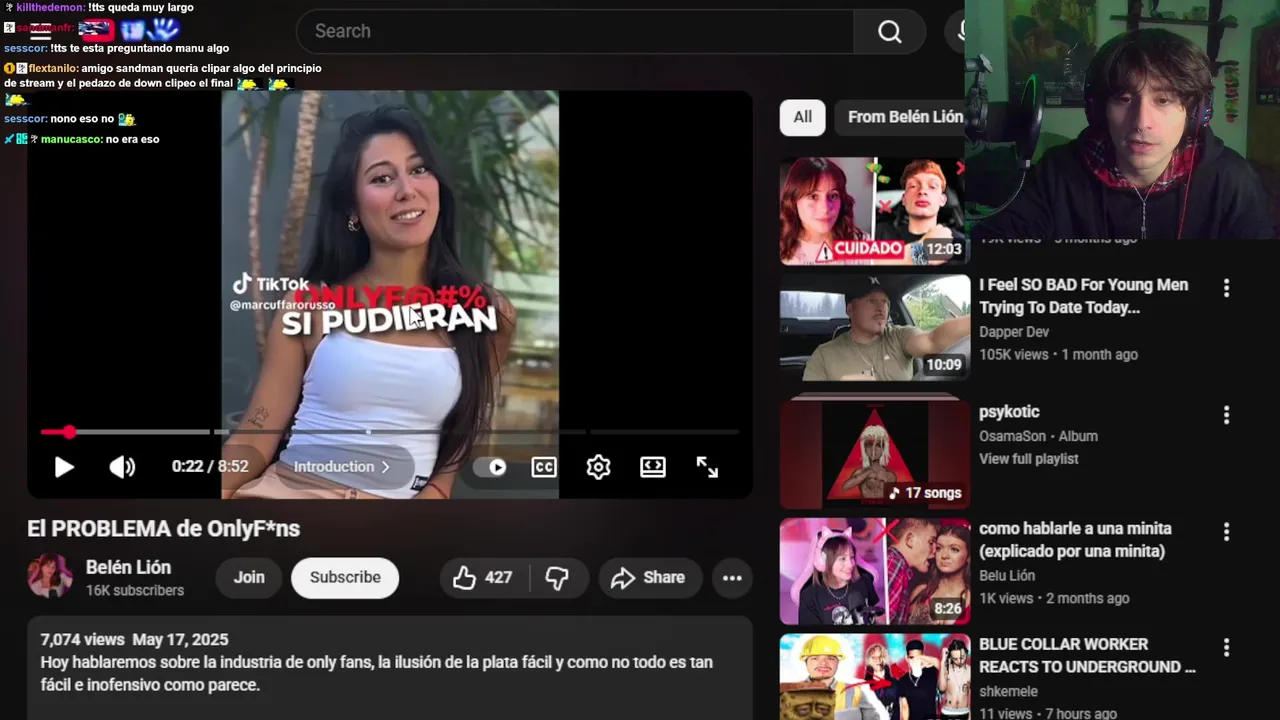Focus the Search input field

click(575, 31)
